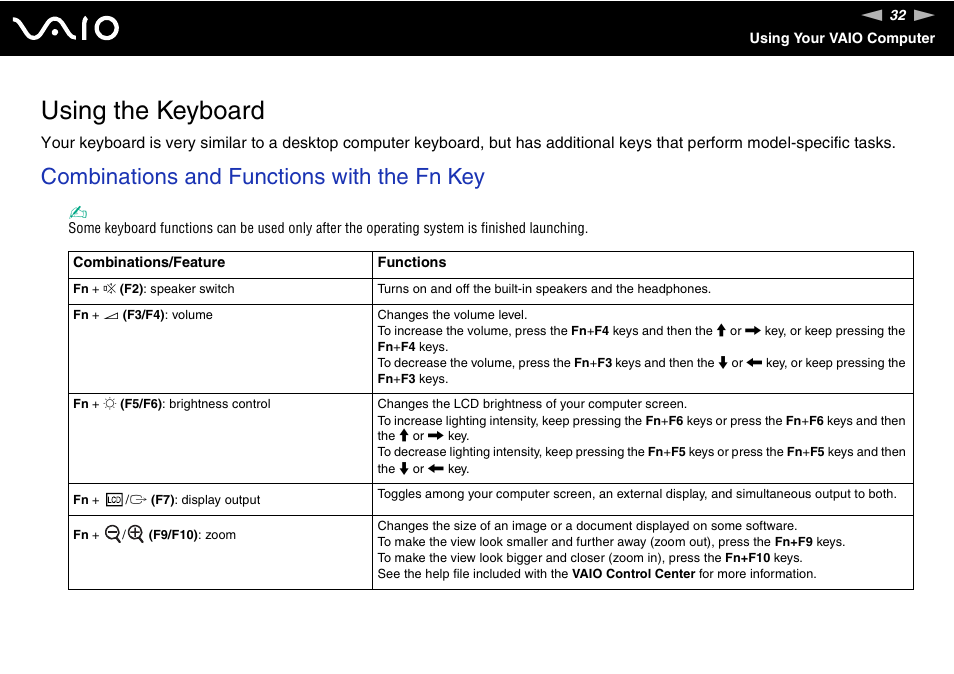
Task: Click 'Changes the volume level.' text
Action: 452,315
